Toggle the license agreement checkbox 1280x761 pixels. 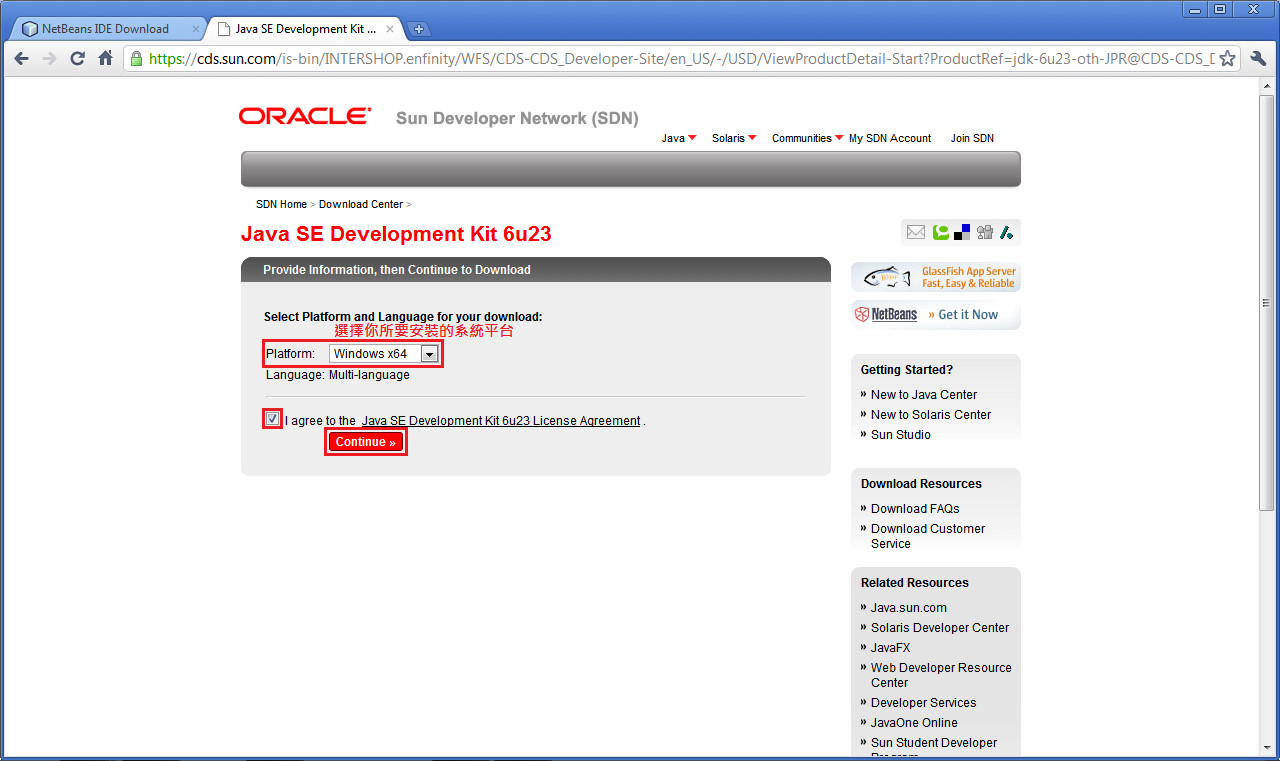[x=272, y=419]
